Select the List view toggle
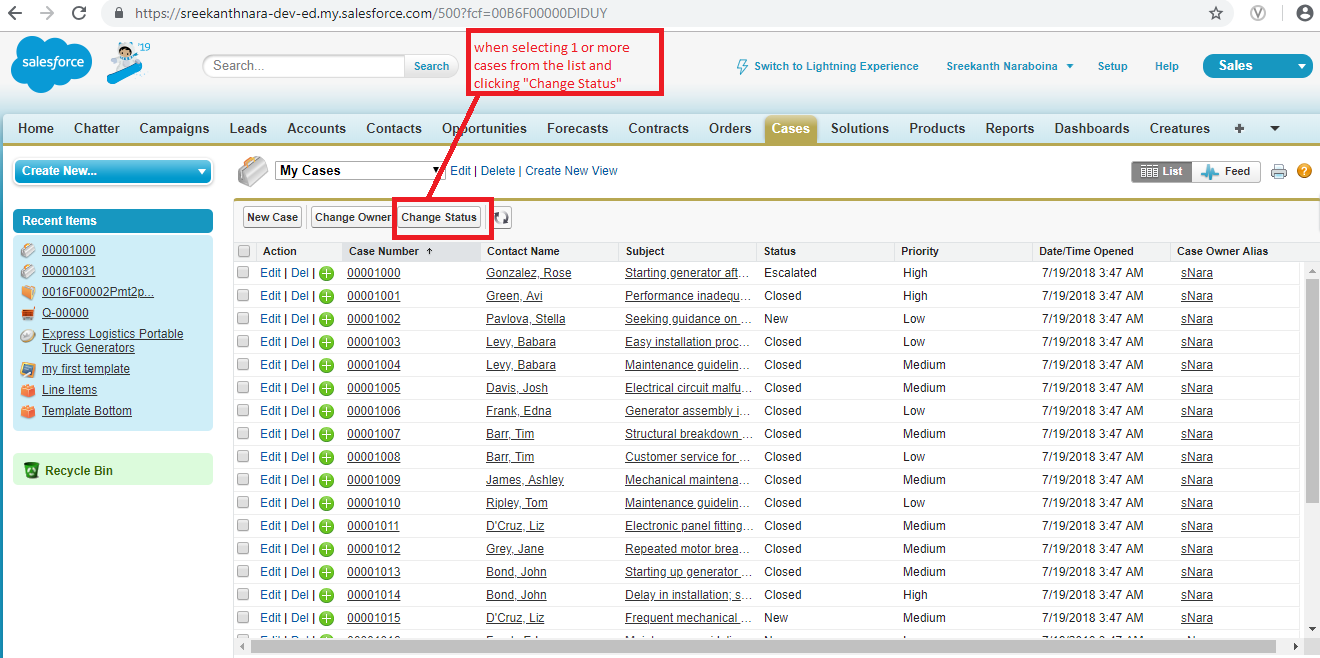The width and height of the screenshot is (1320, 658). tap(1161, 172)
